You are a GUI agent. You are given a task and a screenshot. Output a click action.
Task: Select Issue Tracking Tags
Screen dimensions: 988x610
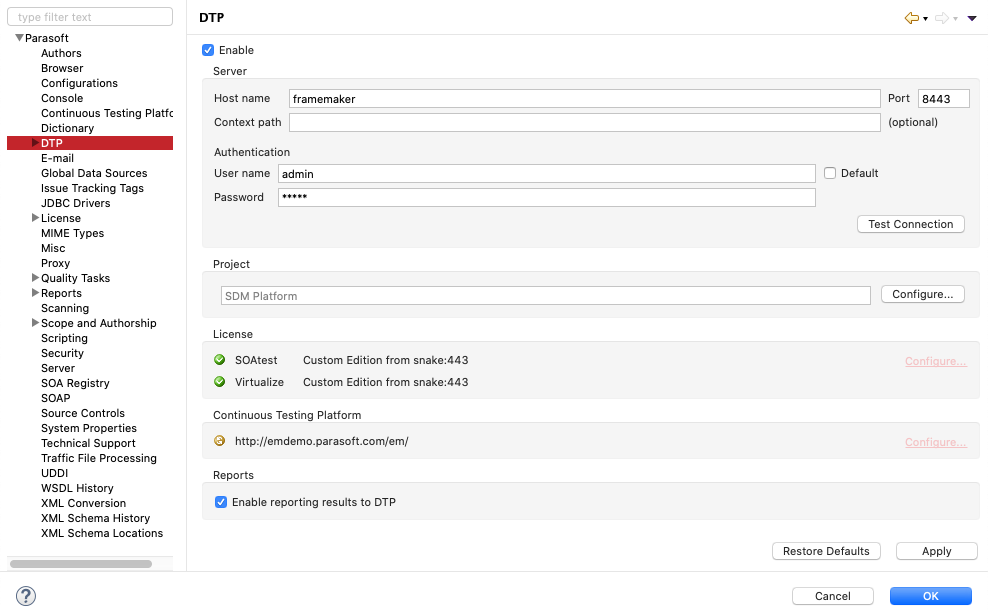92,188
